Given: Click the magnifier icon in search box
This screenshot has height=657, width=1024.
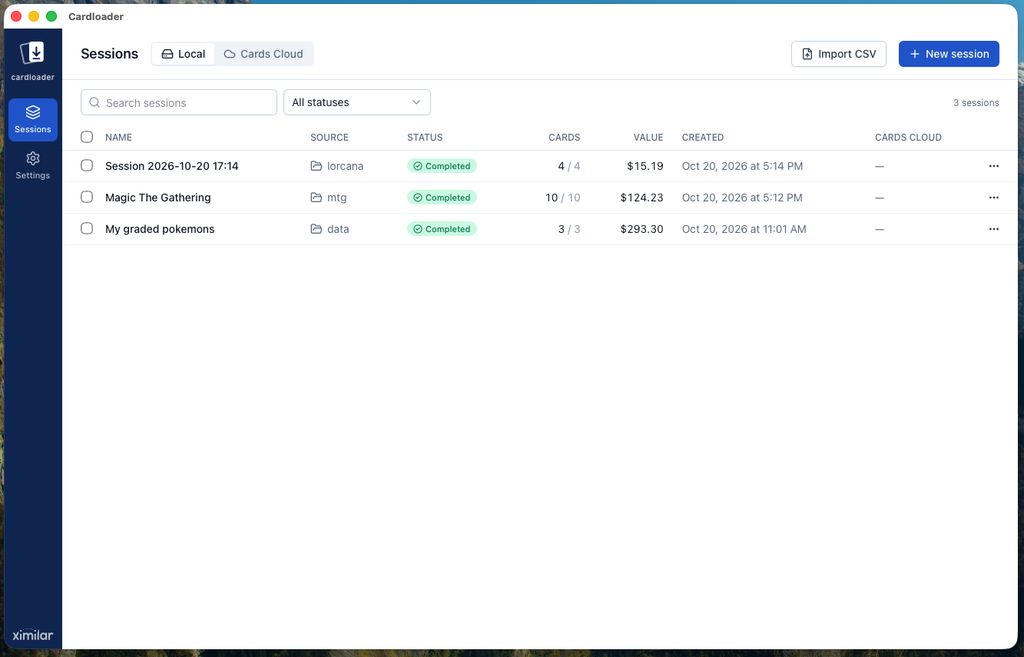Looking at the screenshot, I should point(95,103).
